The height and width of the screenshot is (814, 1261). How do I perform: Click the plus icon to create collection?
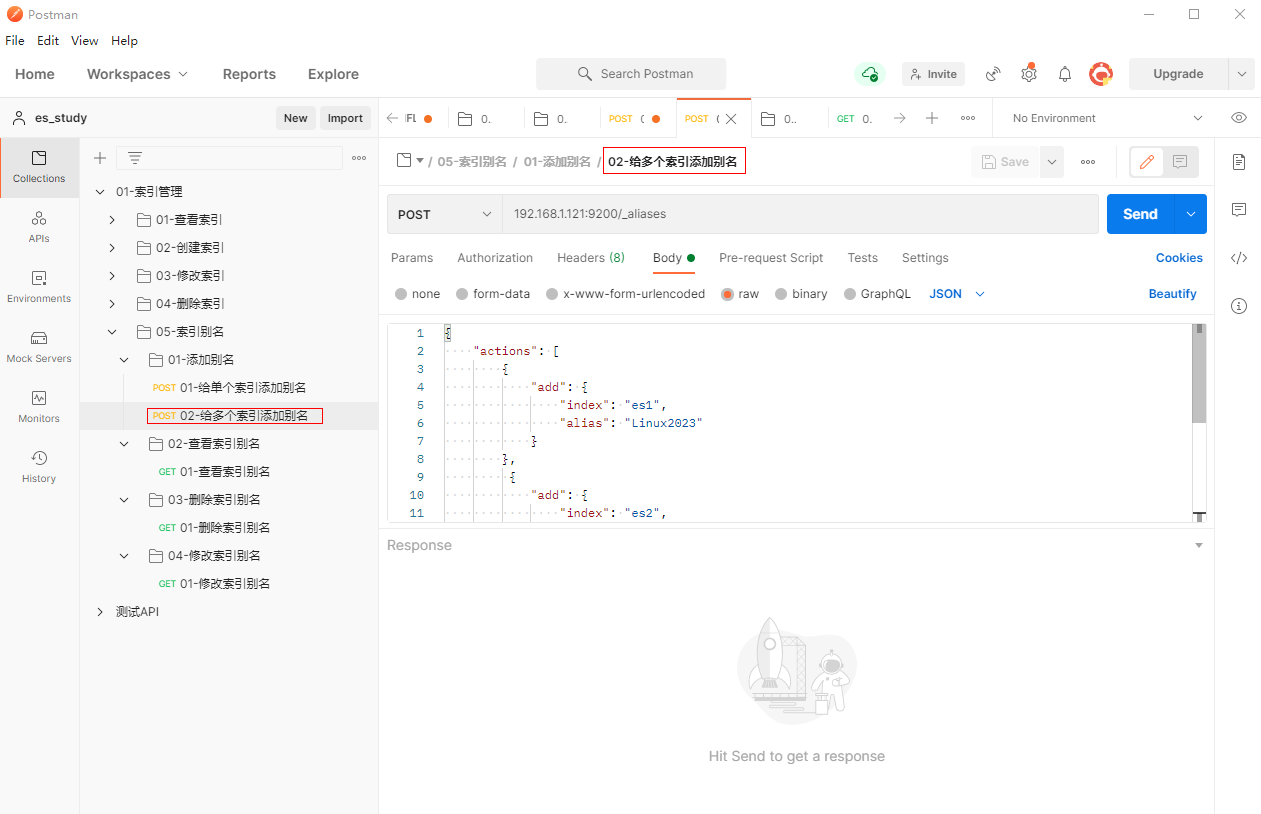[100, 158]
